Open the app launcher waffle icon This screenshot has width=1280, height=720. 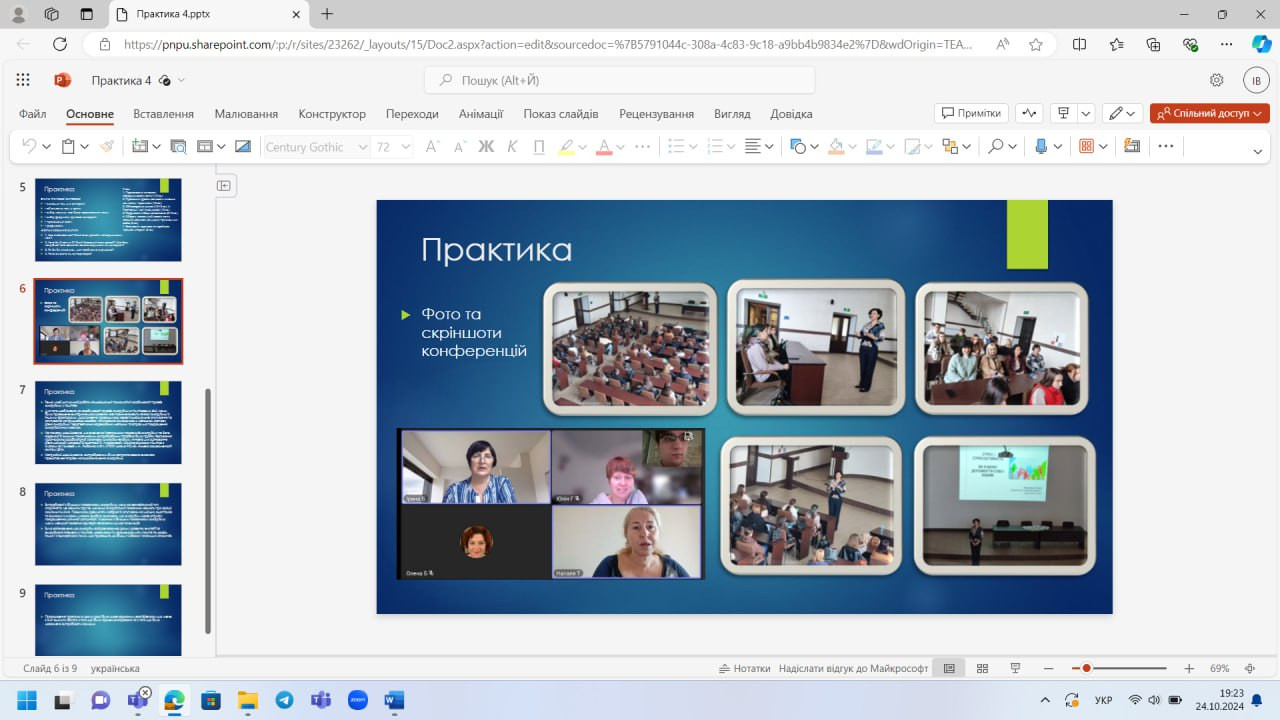23,80
